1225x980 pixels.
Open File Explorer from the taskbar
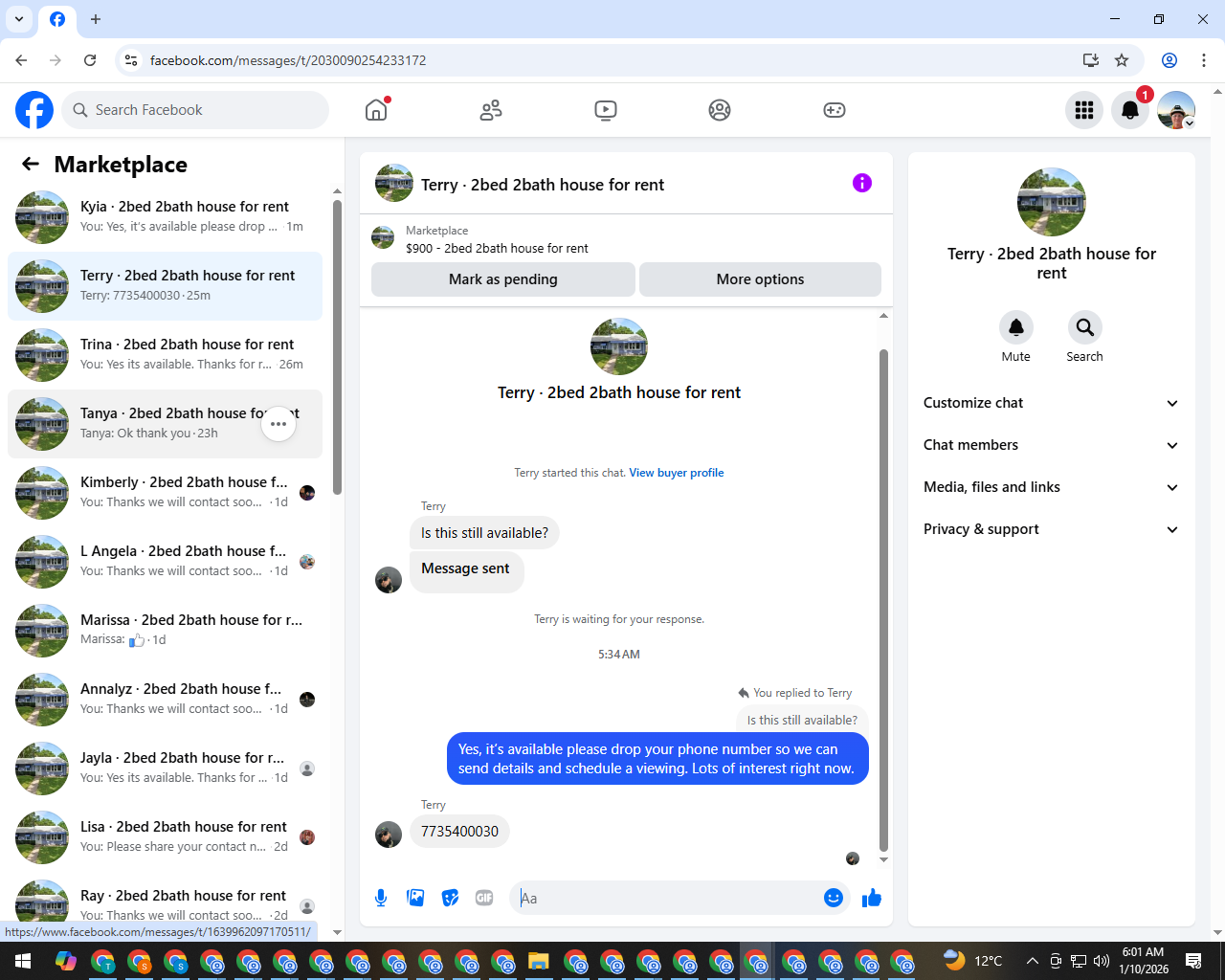(x=538, y=961)
